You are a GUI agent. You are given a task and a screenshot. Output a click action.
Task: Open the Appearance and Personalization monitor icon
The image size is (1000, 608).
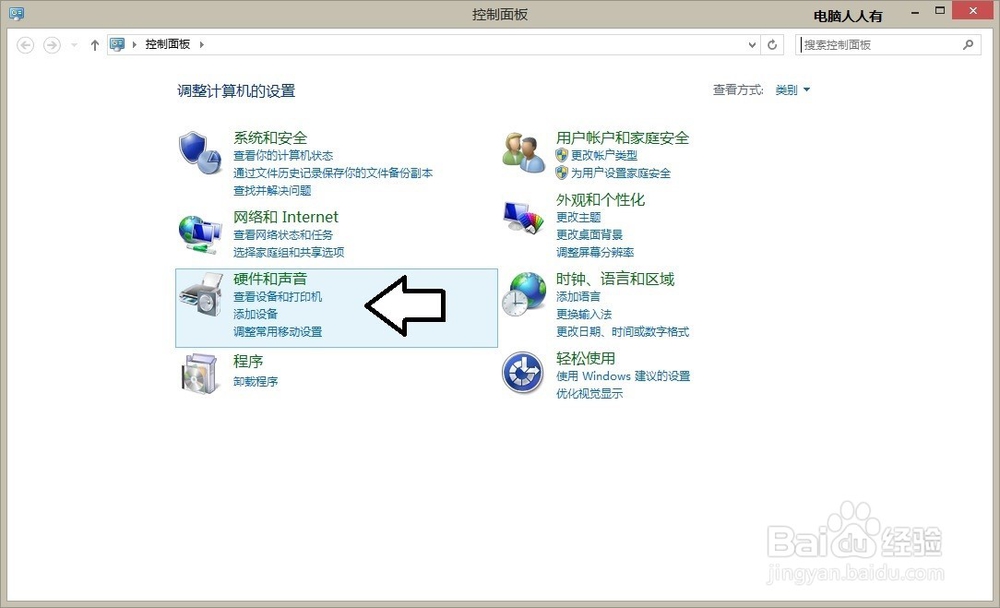coord(523,218)
